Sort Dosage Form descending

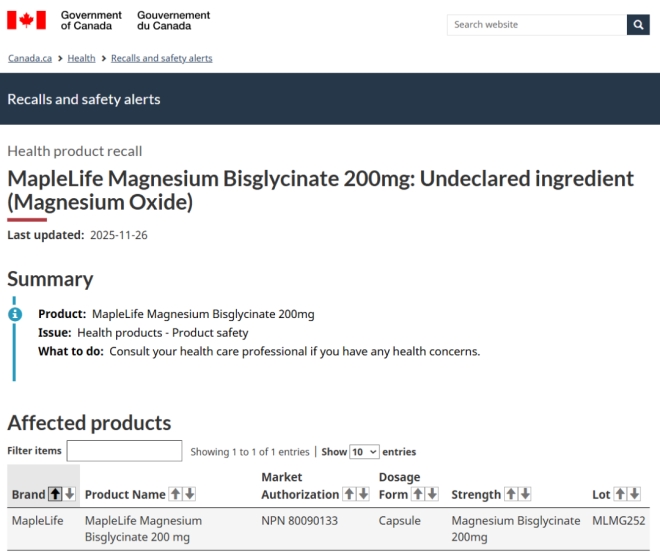point(433,494)
